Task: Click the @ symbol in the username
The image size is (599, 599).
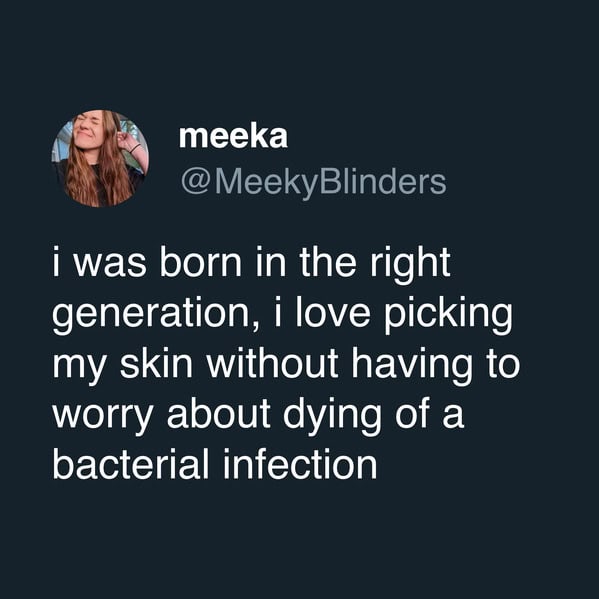Action: point(198,183)
